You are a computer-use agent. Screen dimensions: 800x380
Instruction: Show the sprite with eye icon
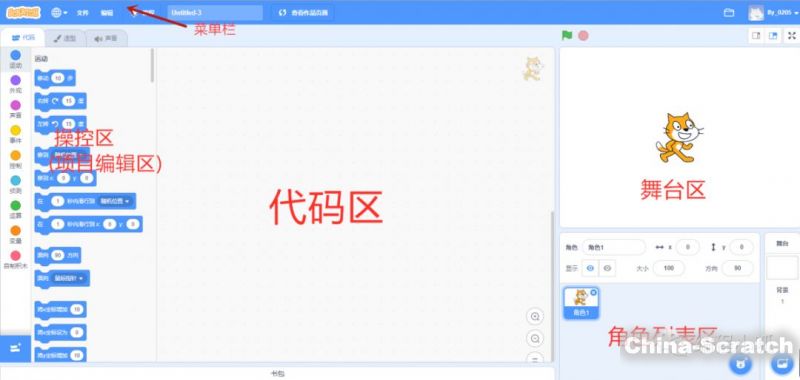pyautogui.click(x=590, y=268)
